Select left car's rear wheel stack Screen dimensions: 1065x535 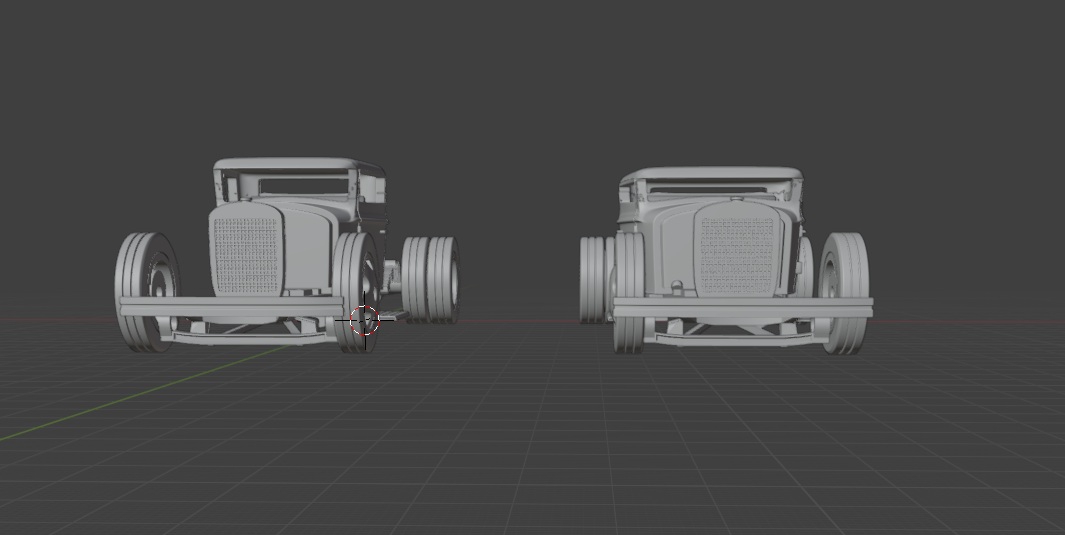(x=430, y=278)
